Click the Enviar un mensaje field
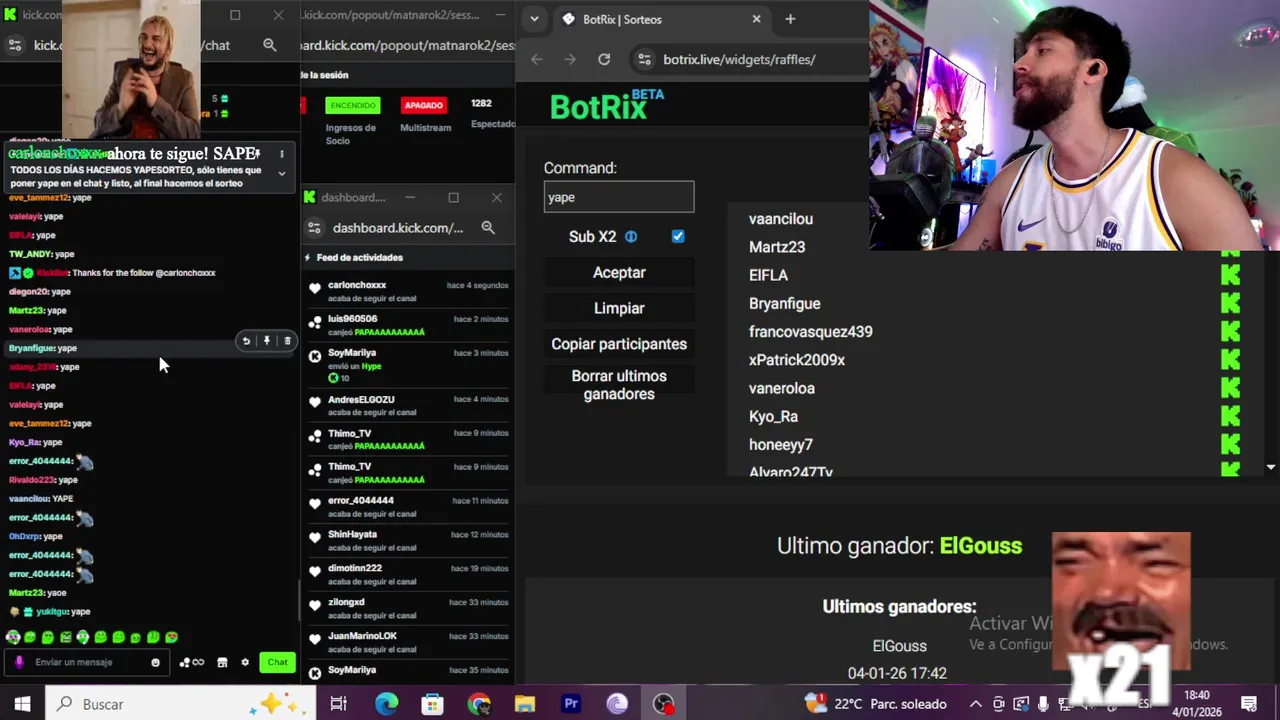The height and width of the screenshot is (720, 1280). pos(88,662)
